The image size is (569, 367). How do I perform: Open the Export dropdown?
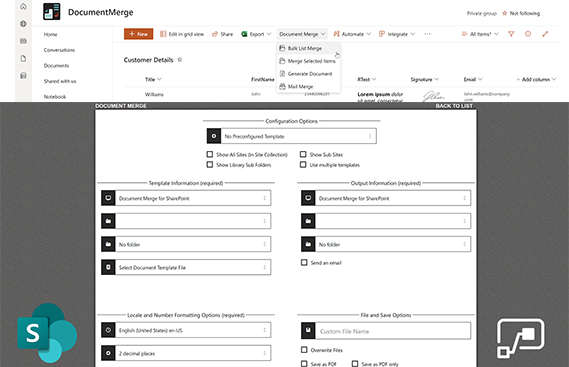256,34
